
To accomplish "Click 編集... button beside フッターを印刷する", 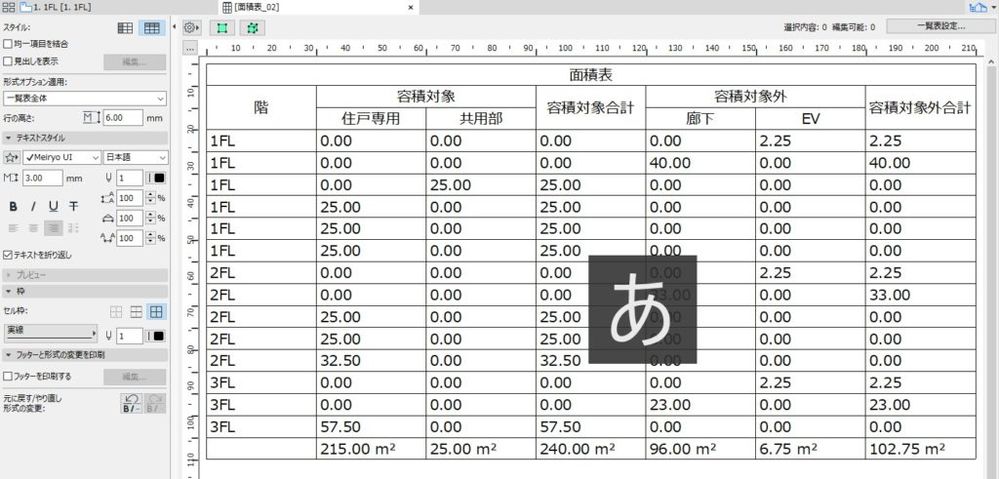I will (x=134, y=377).
